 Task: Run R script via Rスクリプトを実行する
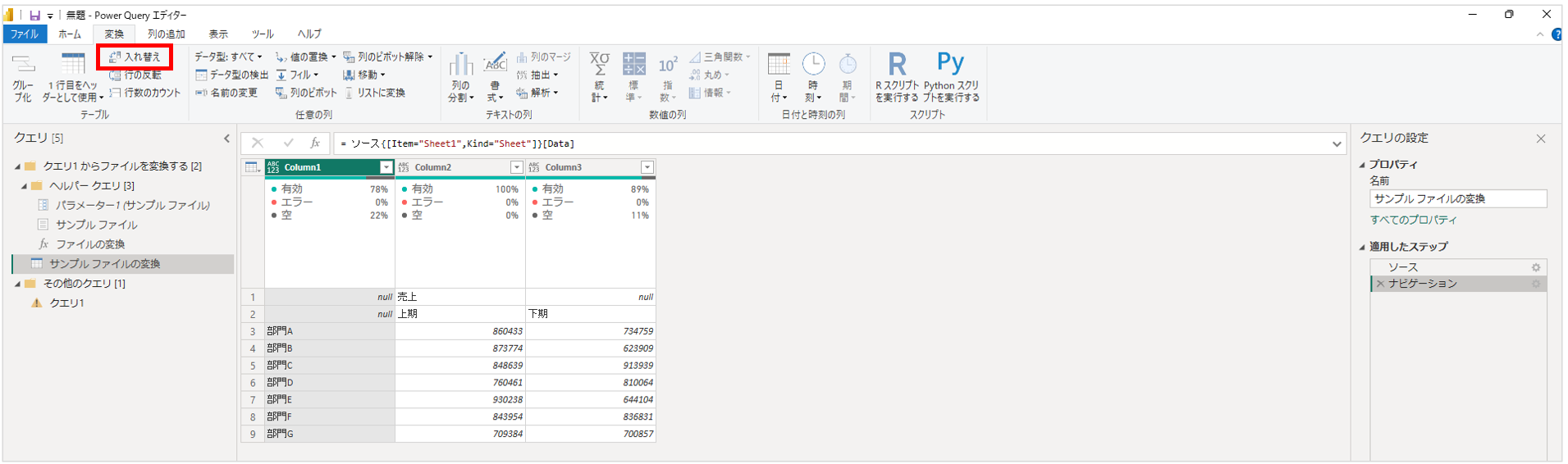[897, 76]
